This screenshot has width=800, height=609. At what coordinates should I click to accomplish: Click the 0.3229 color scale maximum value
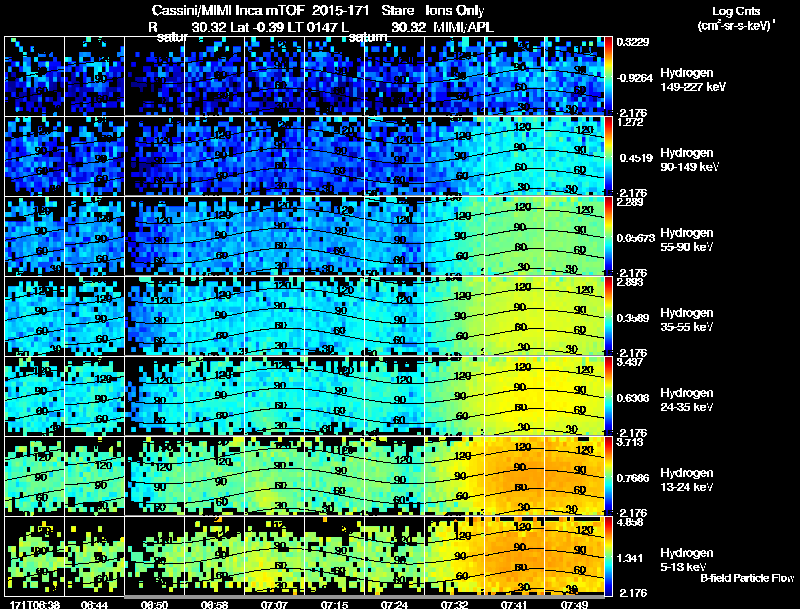(x=633, y=42)
